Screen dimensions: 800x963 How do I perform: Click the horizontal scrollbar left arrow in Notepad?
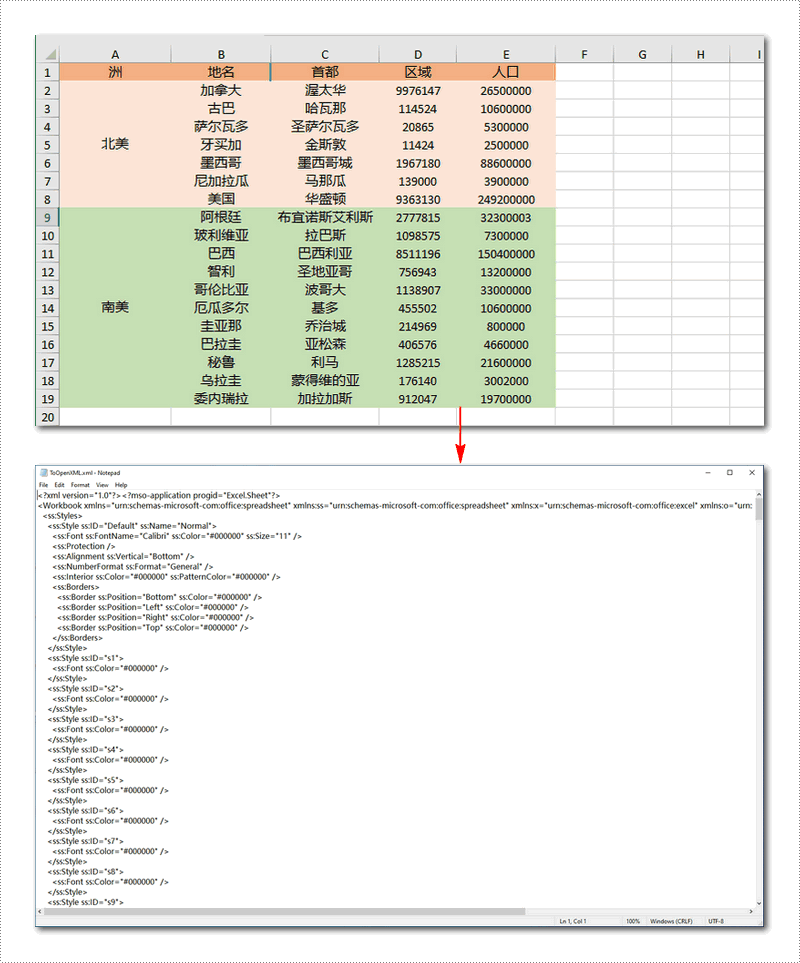[41, 911]
